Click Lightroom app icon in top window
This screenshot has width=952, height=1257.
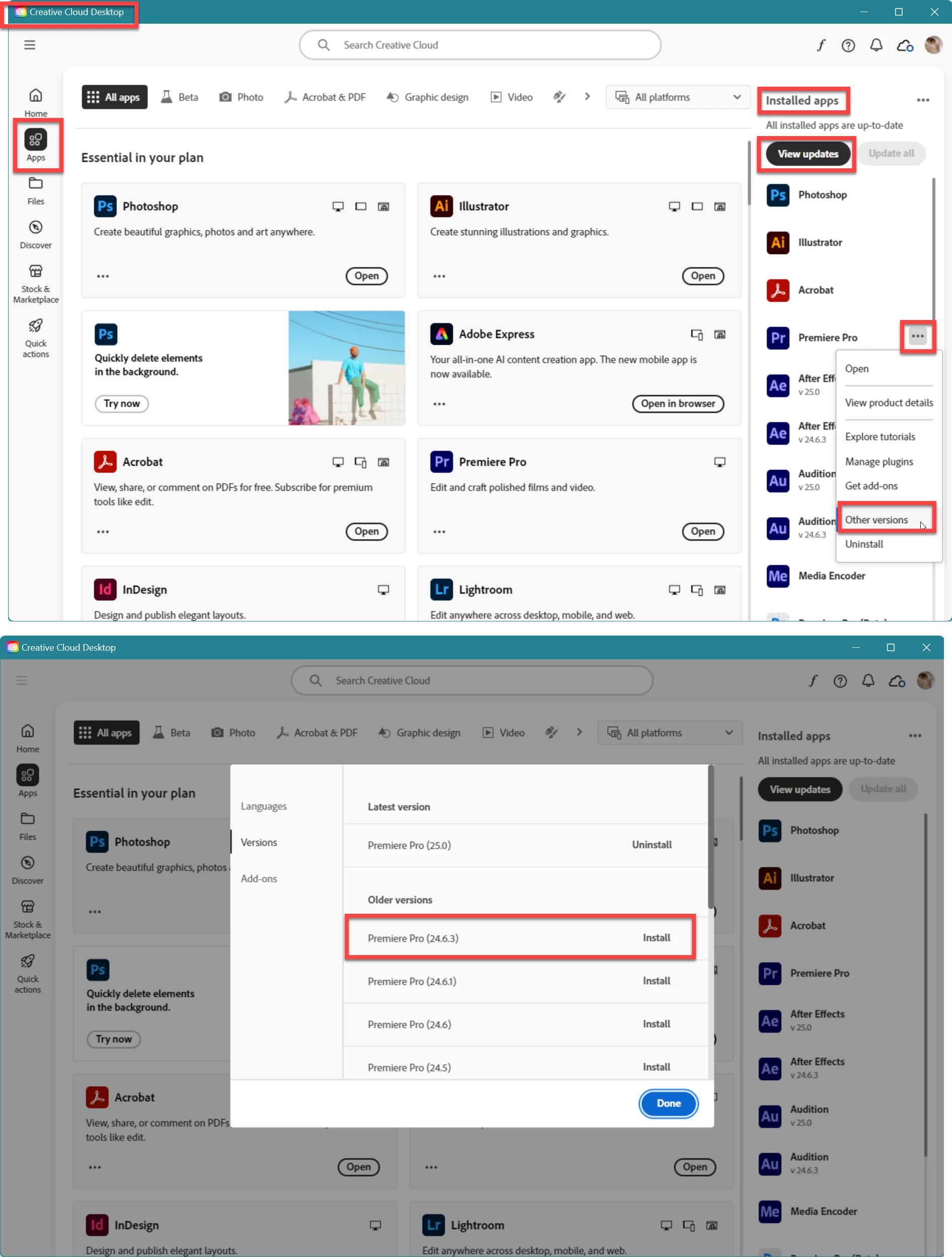(x=441, y=589)
